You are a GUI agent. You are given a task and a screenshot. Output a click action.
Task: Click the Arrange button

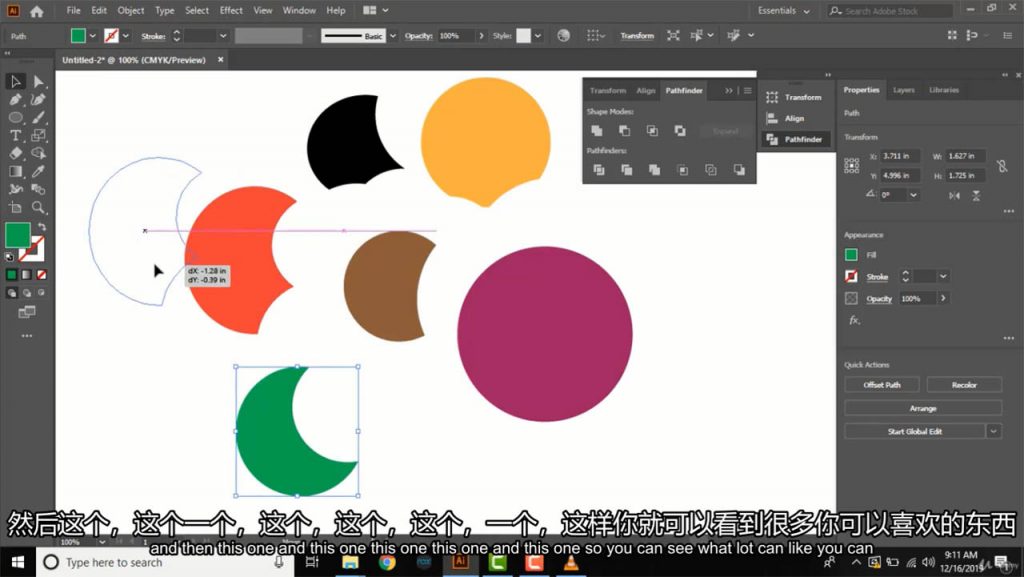923,408
